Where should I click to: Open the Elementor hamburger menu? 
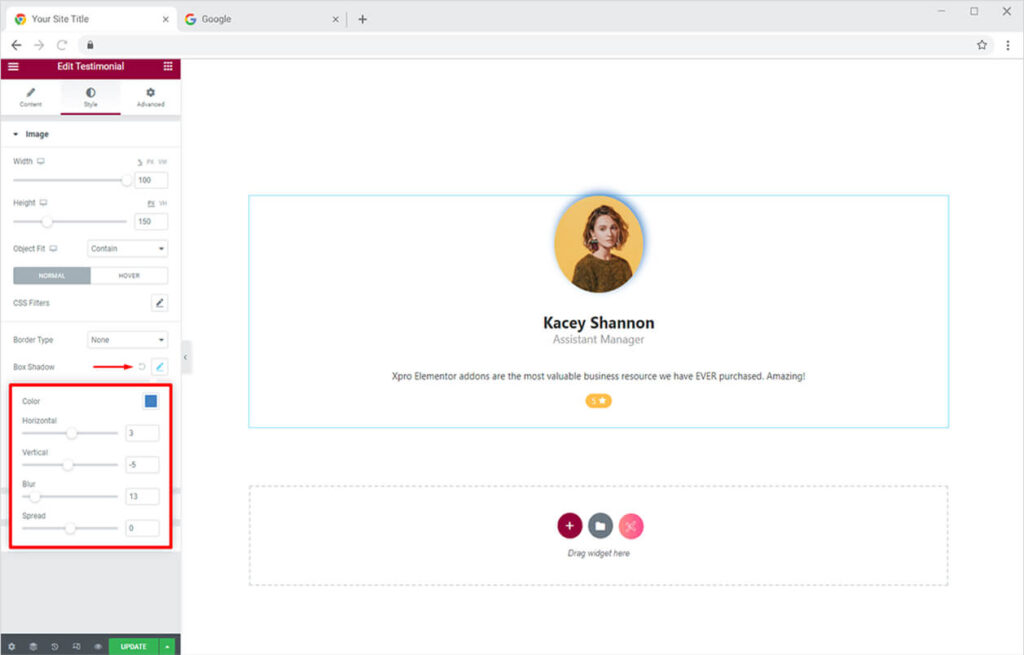(13, 66)
